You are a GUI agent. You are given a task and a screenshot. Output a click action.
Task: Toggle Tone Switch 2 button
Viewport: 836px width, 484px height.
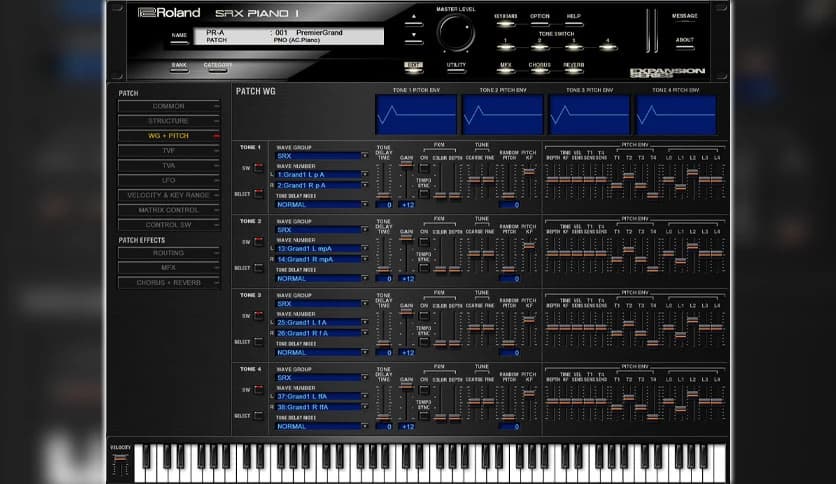tap(540, 47)
